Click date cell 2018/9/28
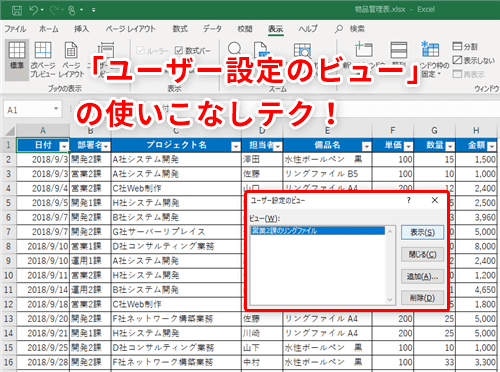 click(x=43, y=362)
